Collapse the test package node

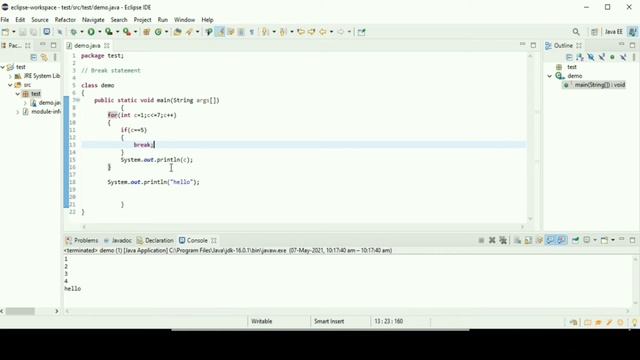click(x=18, y=94)
